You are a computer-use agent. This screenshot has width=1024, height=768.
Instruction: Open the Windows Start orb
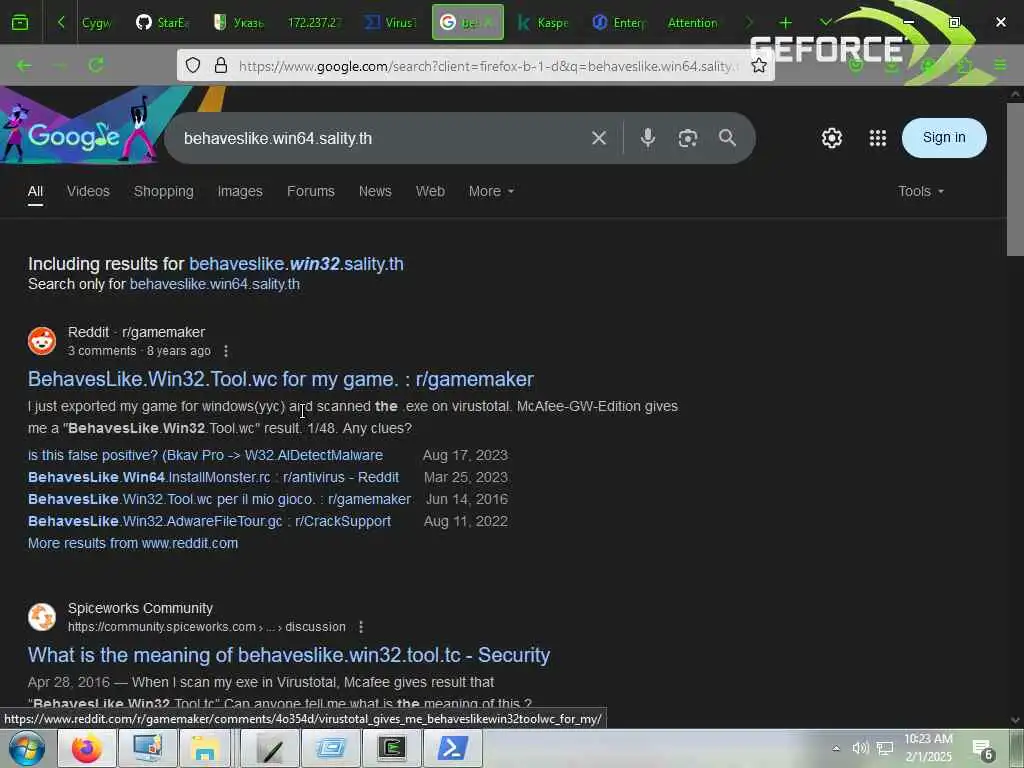pos(27,748)
